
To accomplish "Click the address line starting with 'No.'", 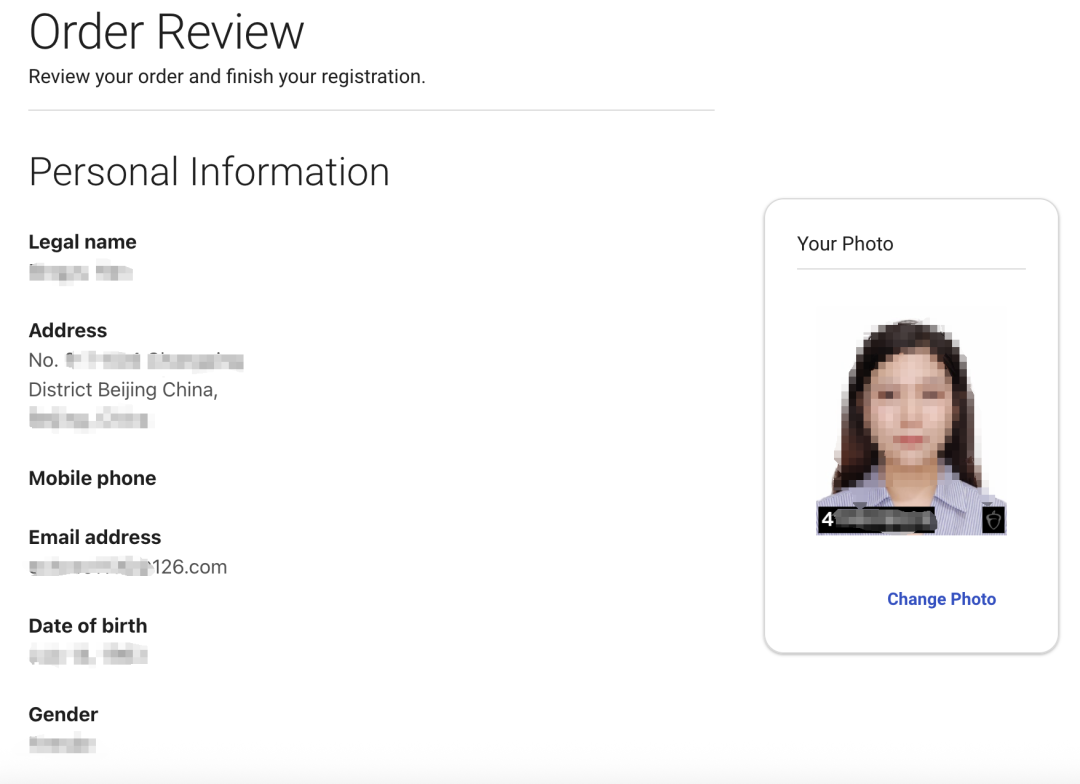I will click(x=136, y=361).
